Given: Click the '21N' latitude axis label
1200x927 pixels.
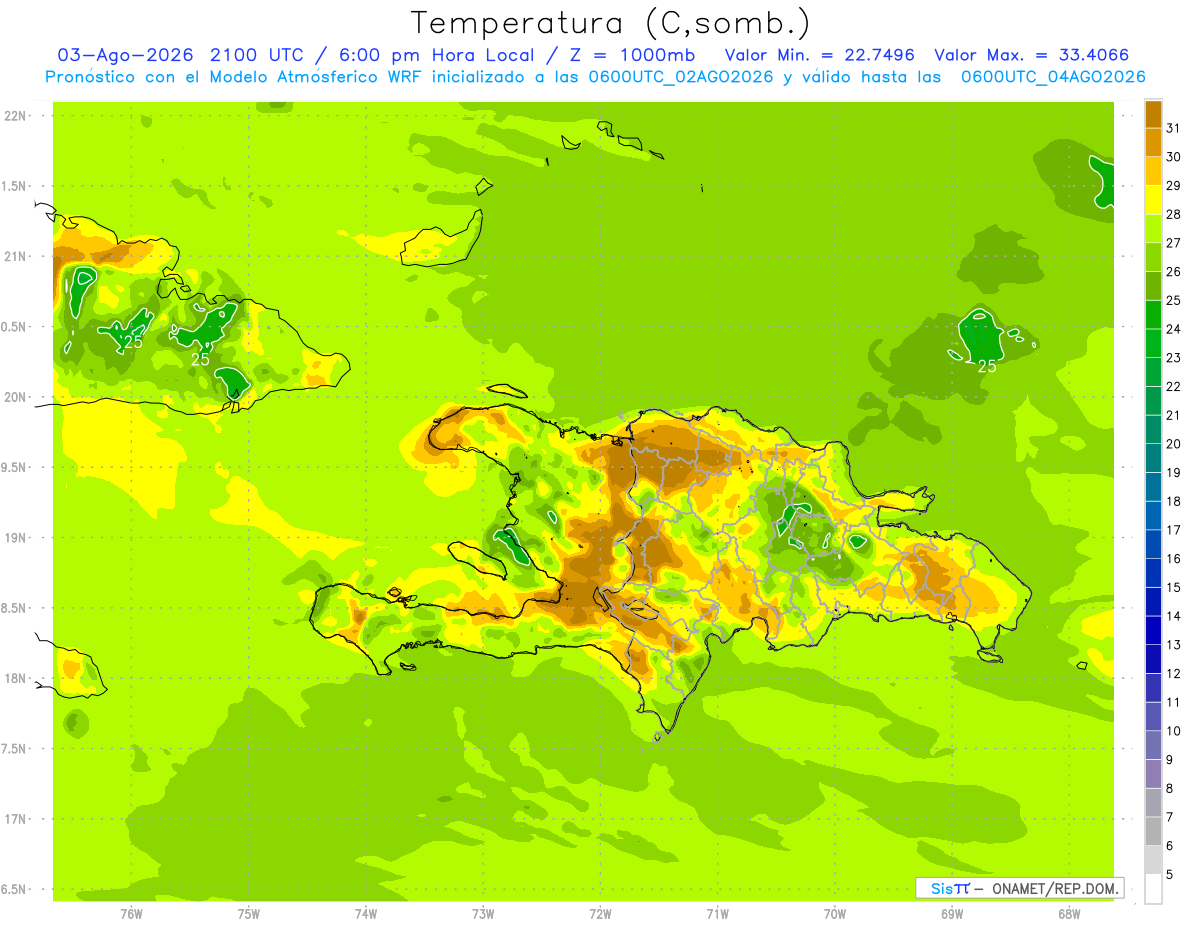Looking at the screenshot, I should click(14, 256).
